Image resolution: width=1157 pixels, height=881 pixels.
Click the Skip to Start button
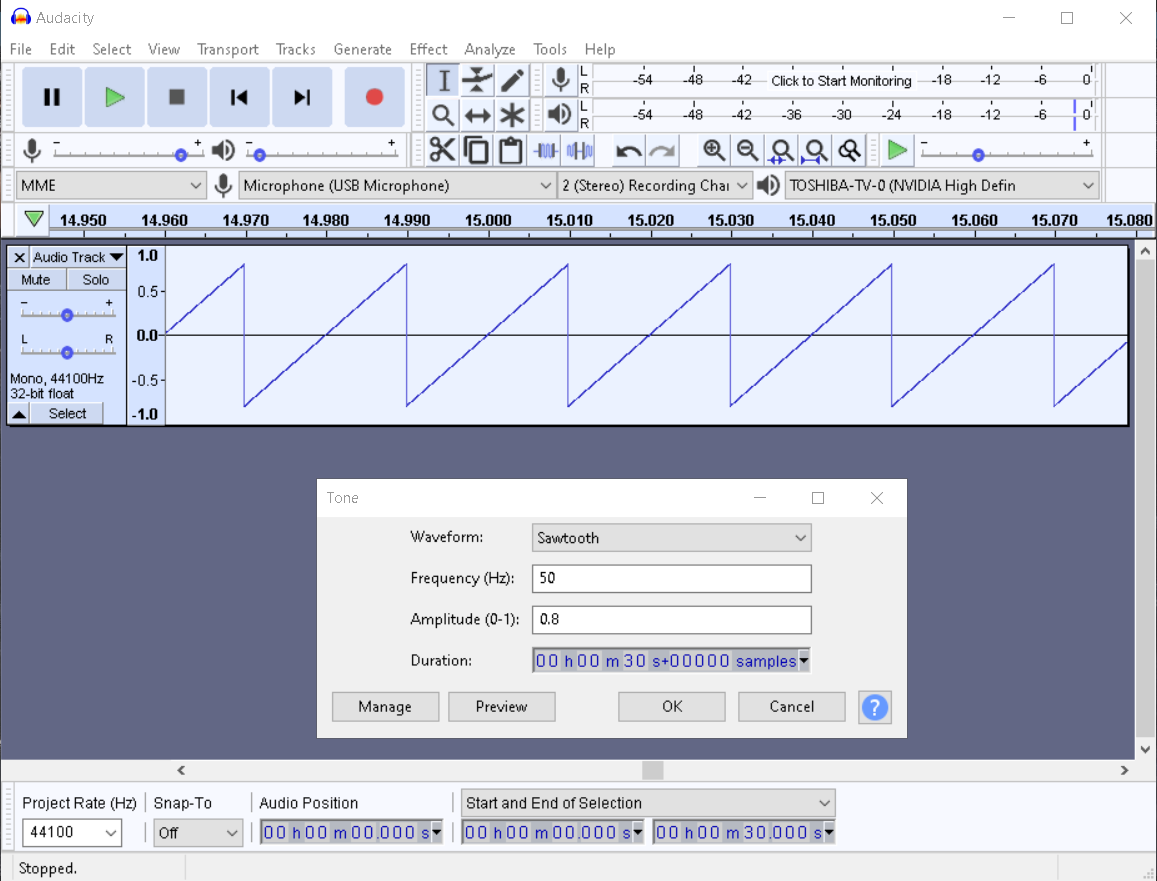[x=239, y=97]
